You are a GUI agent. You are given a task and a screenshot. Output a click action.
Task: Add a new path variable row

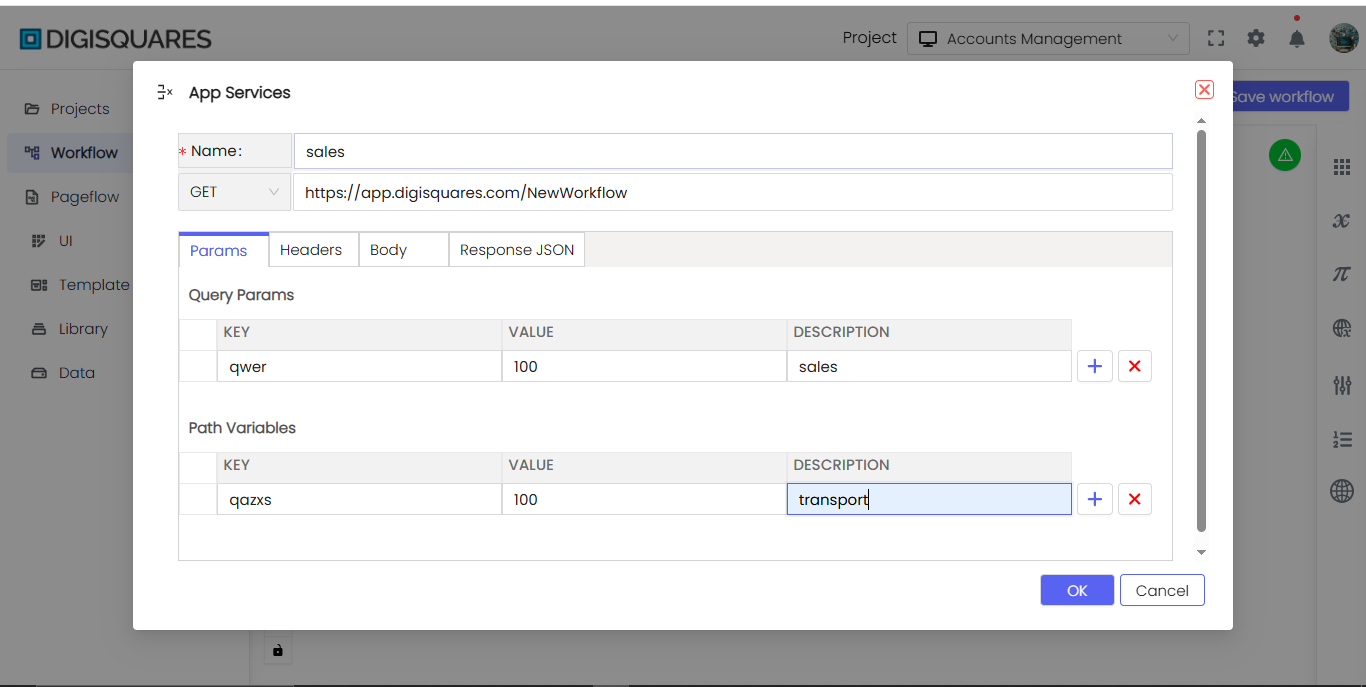click(1095, 499)
